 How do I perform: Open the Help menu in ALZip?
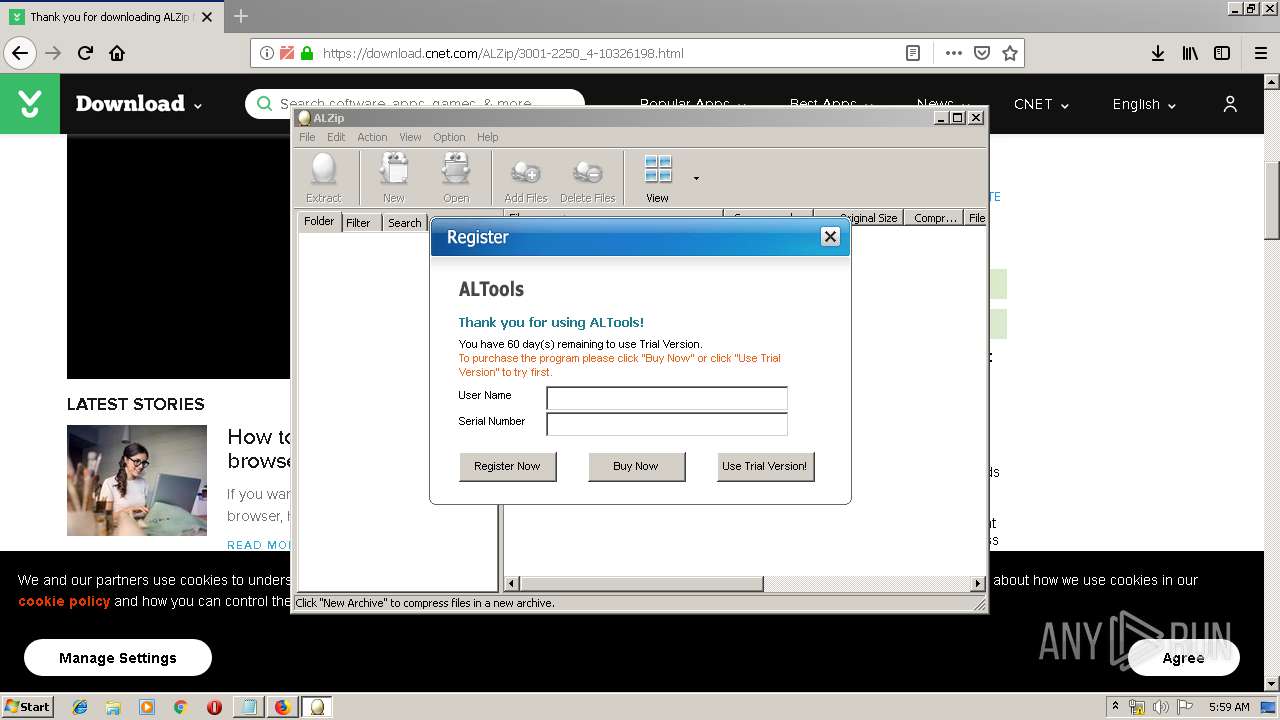click(487, 137)
